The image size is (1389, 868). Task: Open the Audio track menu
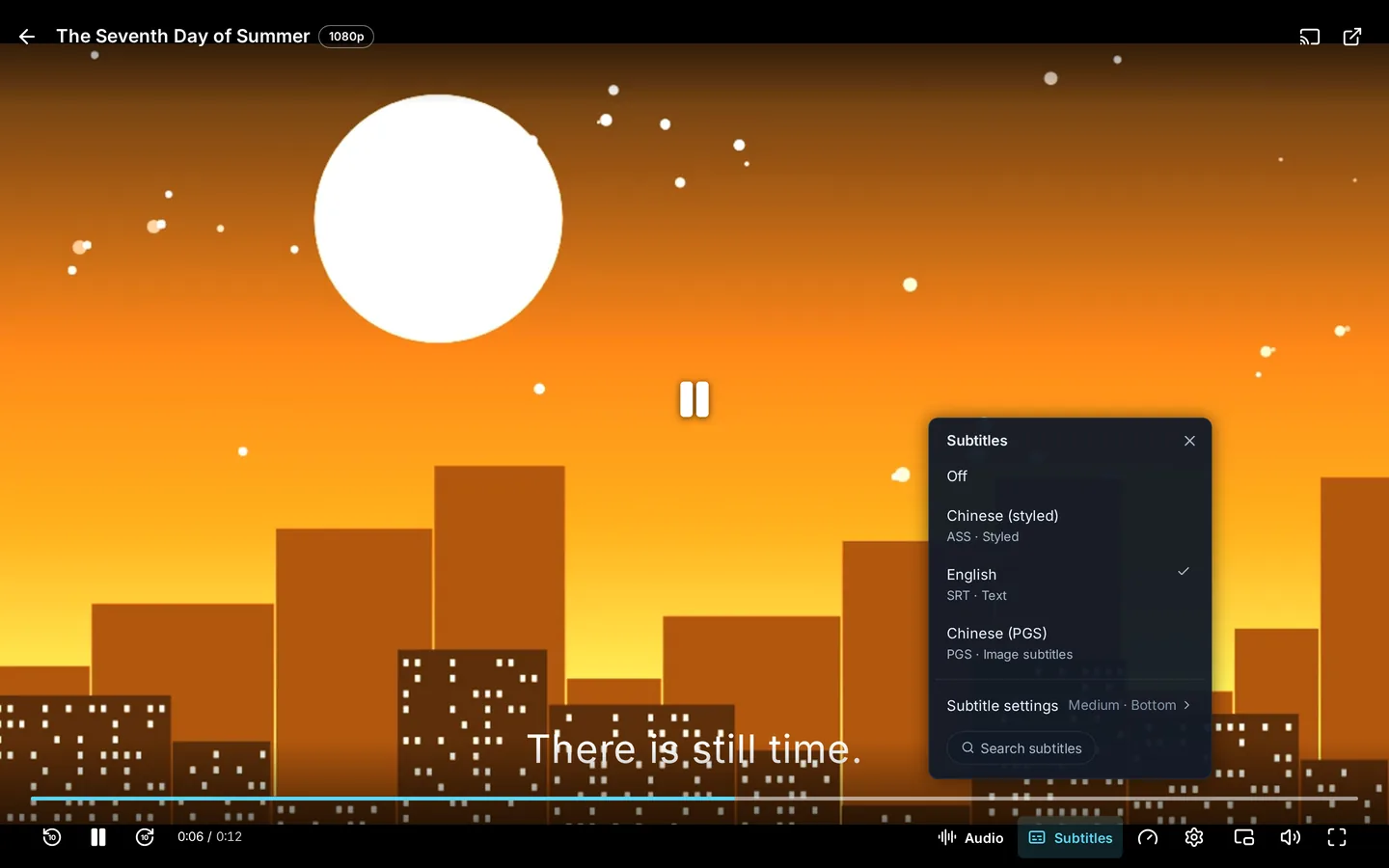pyautogui.click(x=971, y=838)
